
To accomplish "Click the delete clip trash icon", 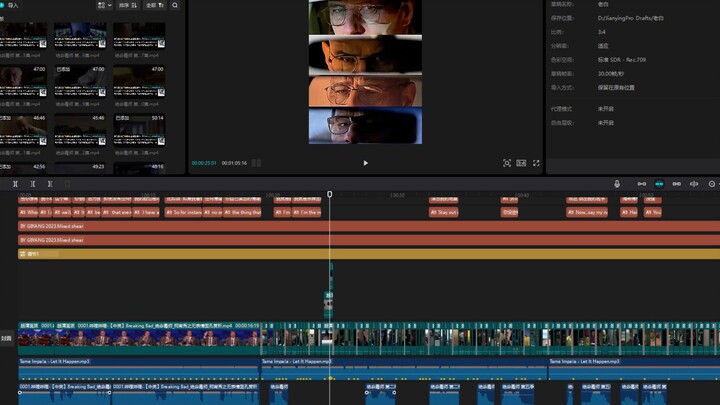I will click(x=68, y=184).
